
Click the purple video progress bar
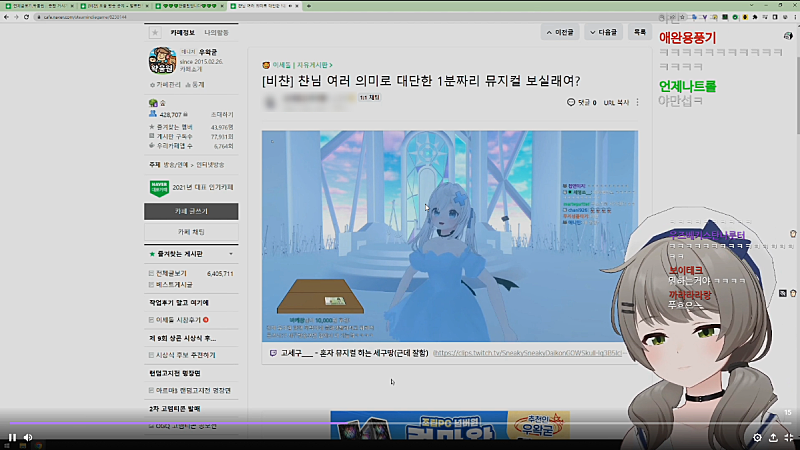[x=400, y=423]
